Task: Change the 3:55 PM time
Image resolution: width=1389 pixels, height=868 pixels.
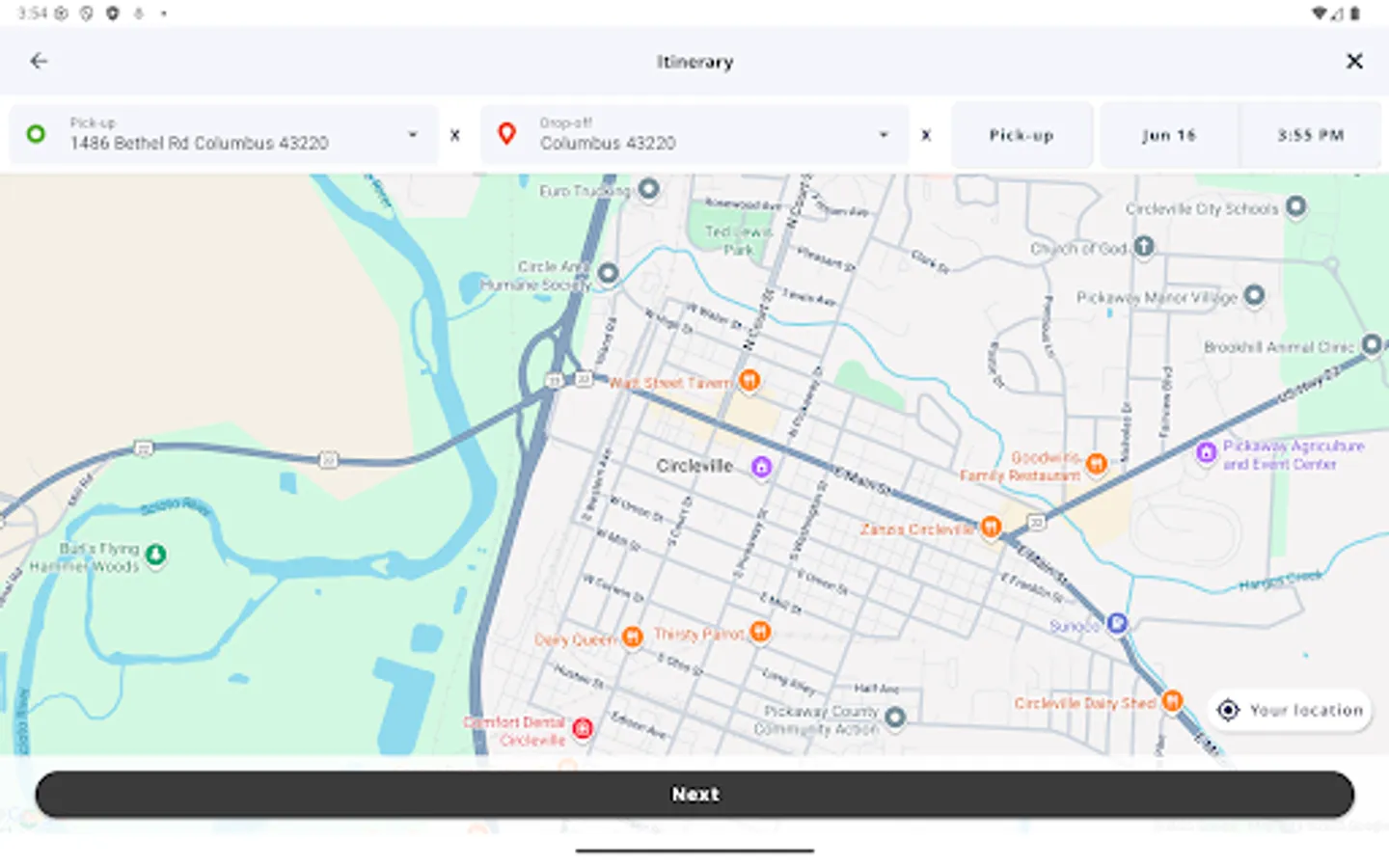Action: pos(1310,135)
